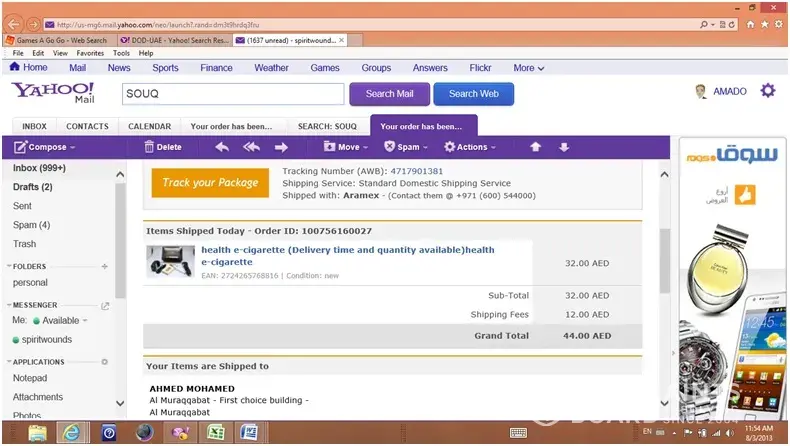The width and height of the screenshot is (790, 446).
Task: Open the Actions dropdown menu
Action: pyautogui.click(x=470, y=147)
